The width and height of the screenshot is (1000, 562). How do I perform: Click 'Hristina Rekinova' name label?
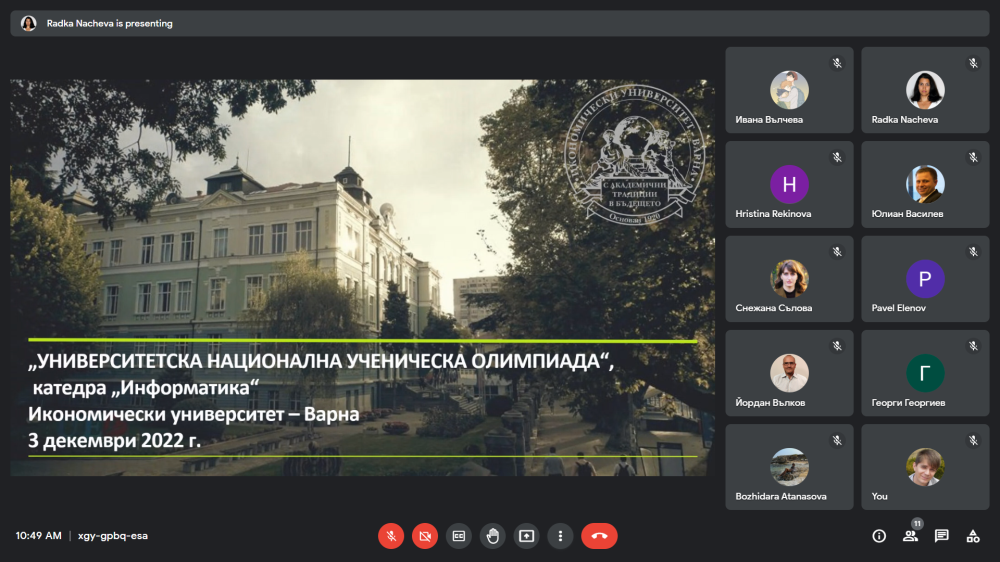tap(773, 214)
